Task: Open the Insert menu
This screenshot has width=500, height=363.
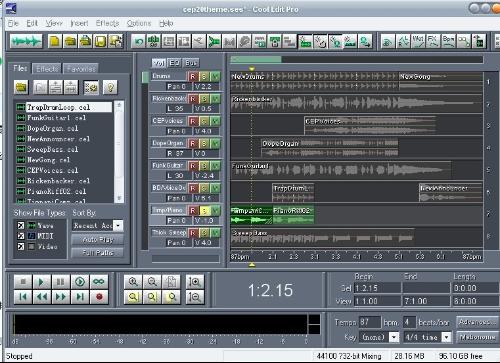Action: [x=79, y=23]
